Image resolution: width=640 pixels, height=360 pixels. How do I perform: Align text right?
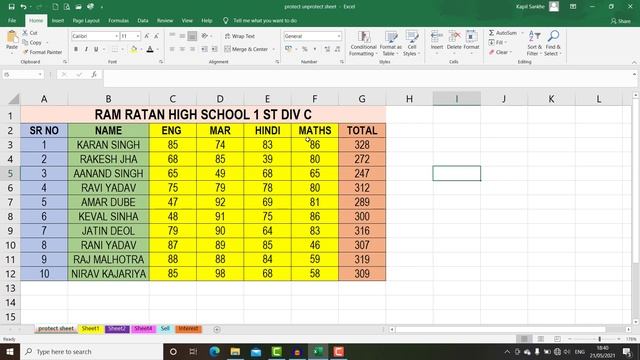coord(192,49)
